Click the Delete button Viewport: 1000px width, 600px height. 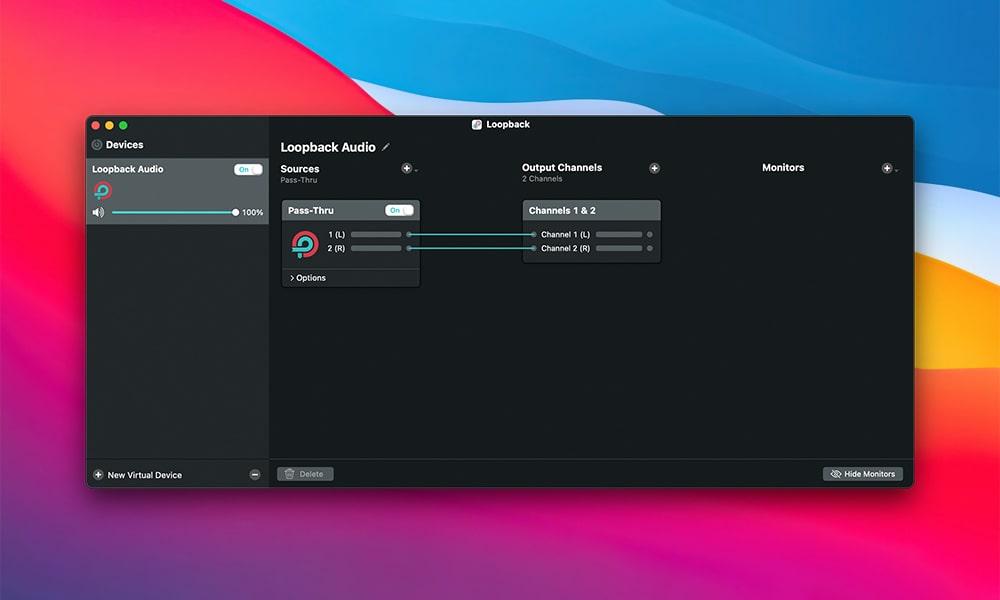pyautogui.click(x=305, y=474)
